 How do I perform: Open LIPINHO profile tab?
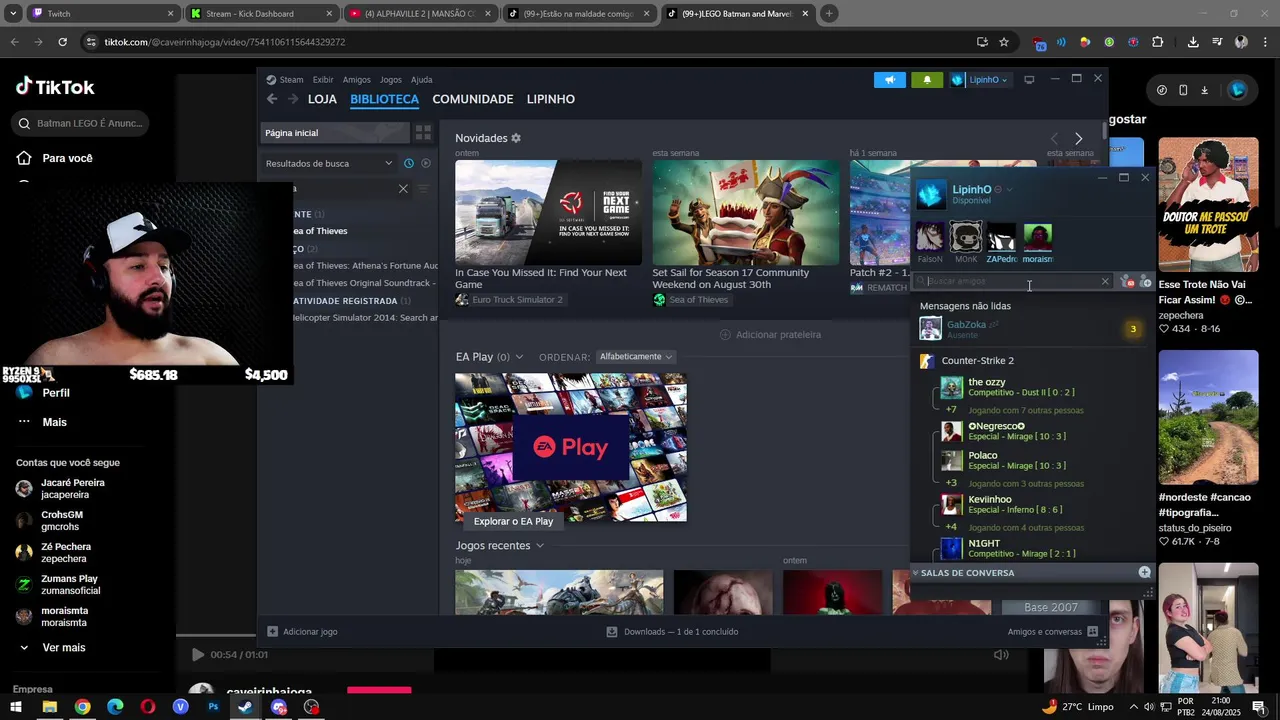551,99
